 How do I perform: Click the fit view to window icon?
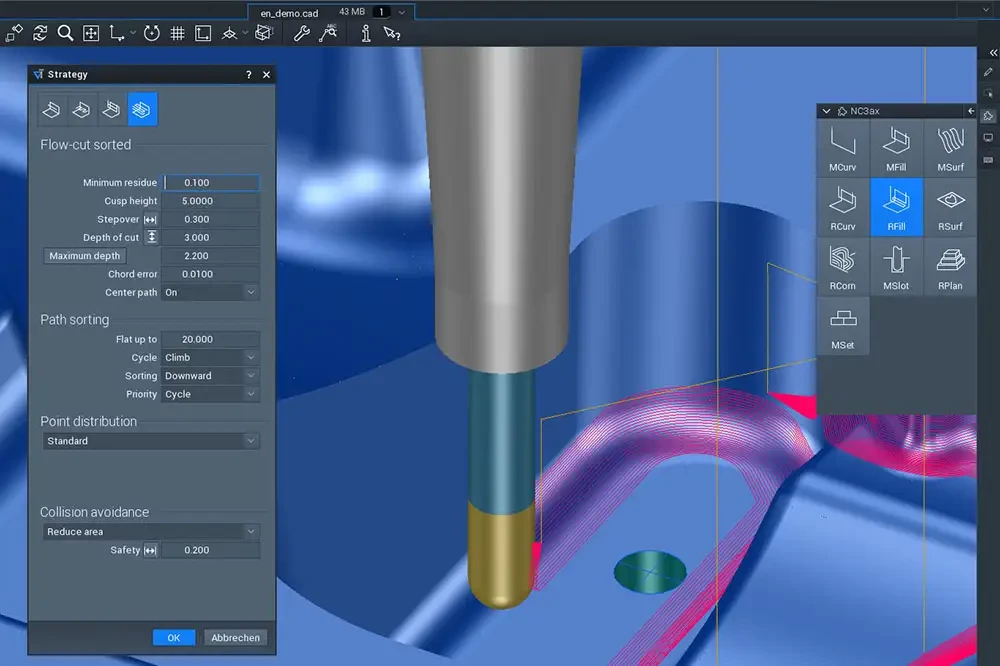click(91, 33)
